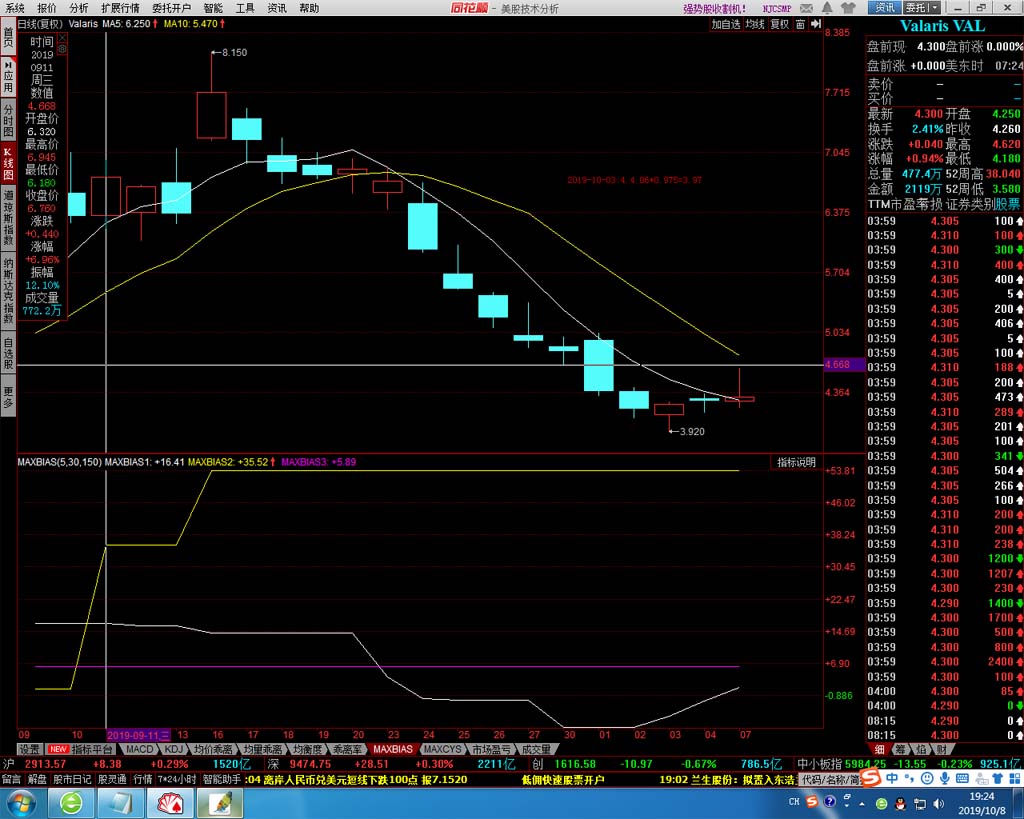Image resolution: width=1024 pixels, height=819 pixels.
Task: Open the 工具 menu
Action: point(246,8)
